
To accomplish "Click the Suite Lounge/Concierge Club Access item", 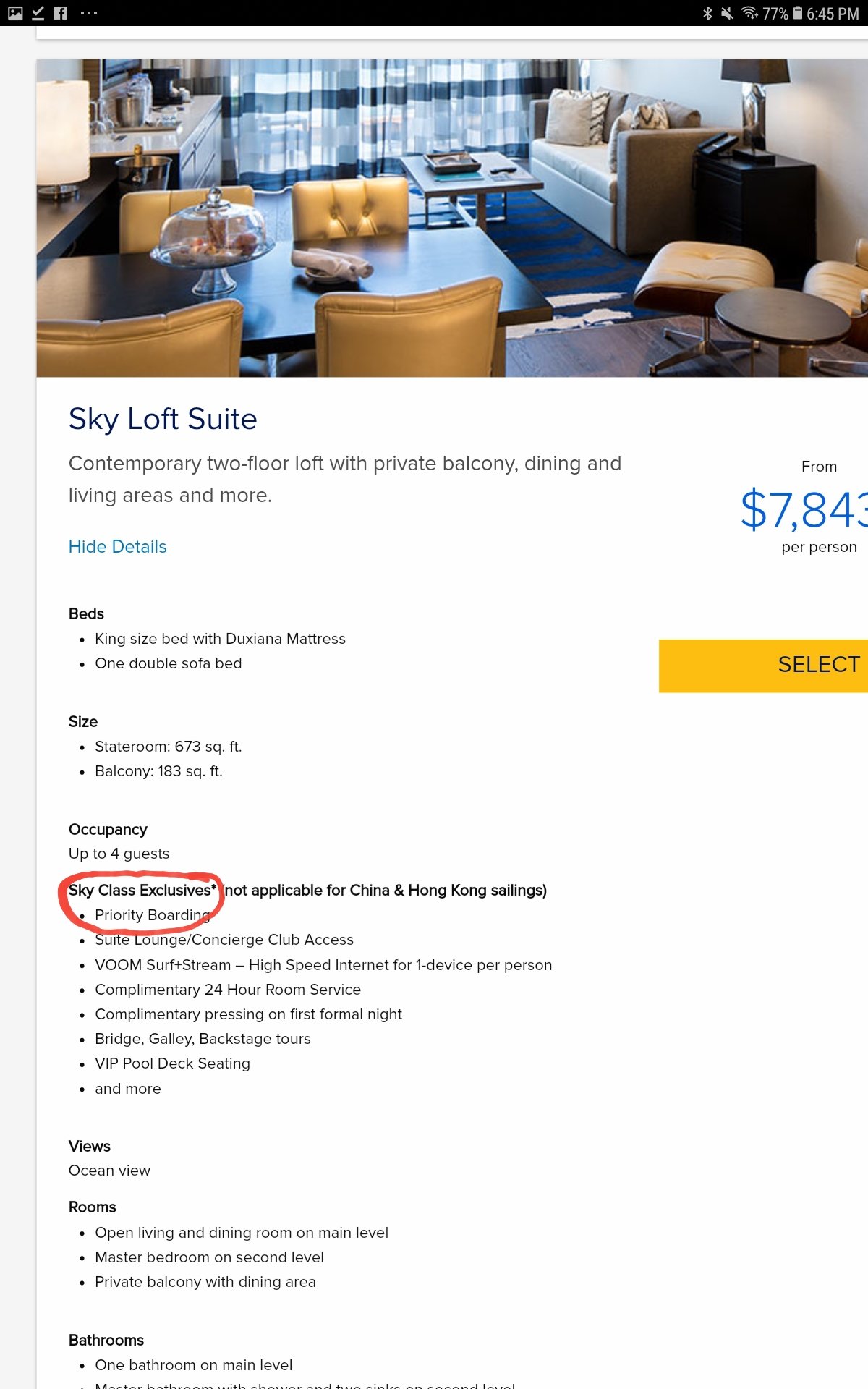I will [224, 939].
